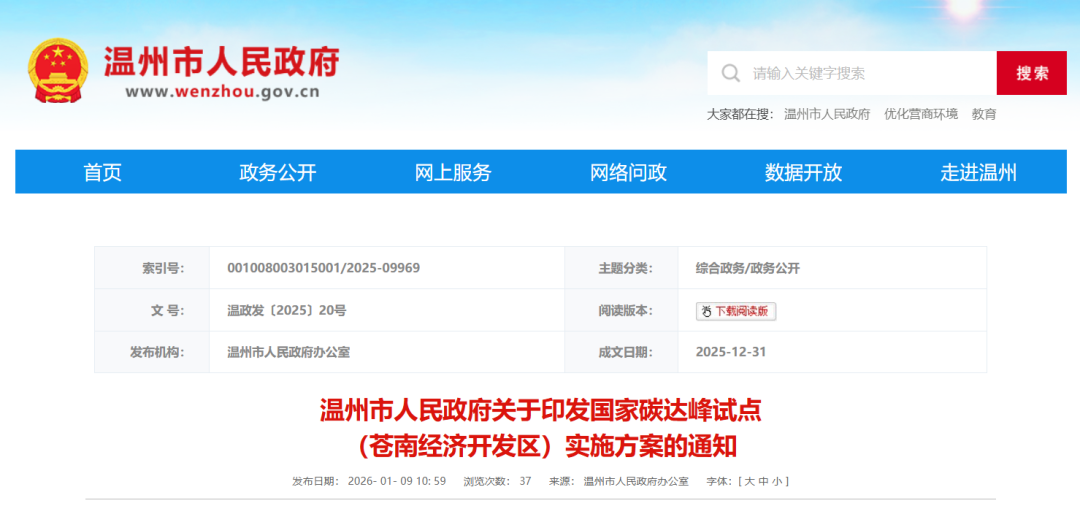Click hot search link 教育
The height and width of the screenshot is (506, 1080).
[984, 114]
